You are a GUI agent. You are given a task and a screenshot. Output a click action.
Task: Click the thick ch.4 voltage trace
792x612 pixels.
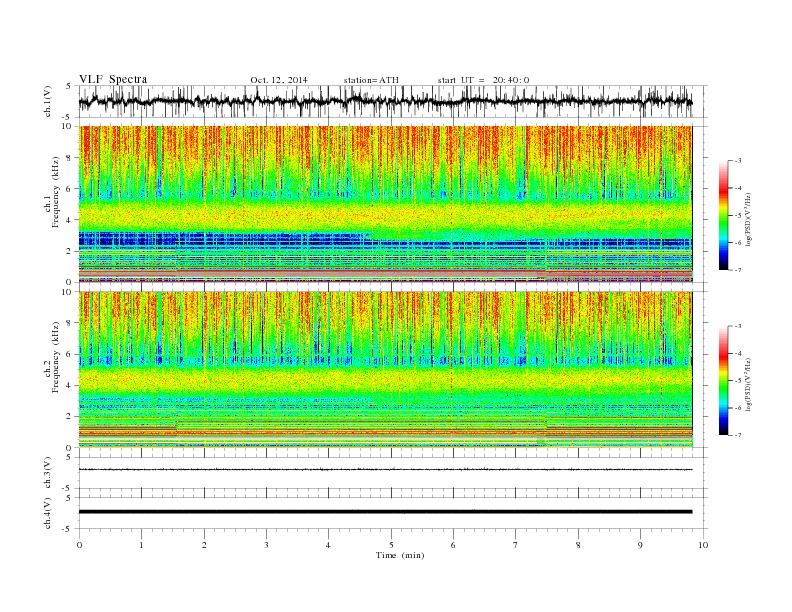coord(385,512)
